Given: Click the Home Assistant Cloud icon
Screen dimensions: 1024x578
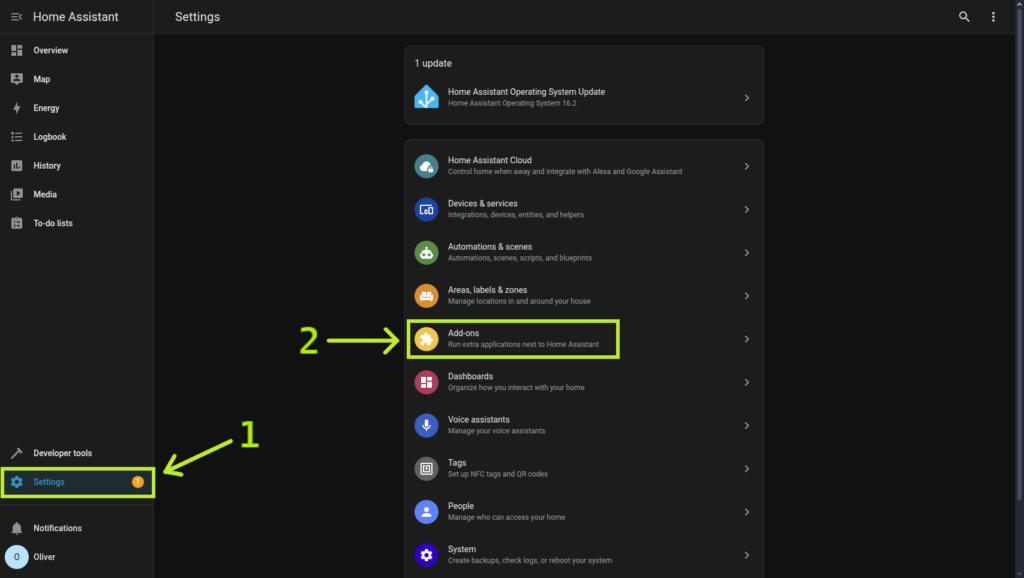Looking at the screenshot, I should [x=426, y=166].
